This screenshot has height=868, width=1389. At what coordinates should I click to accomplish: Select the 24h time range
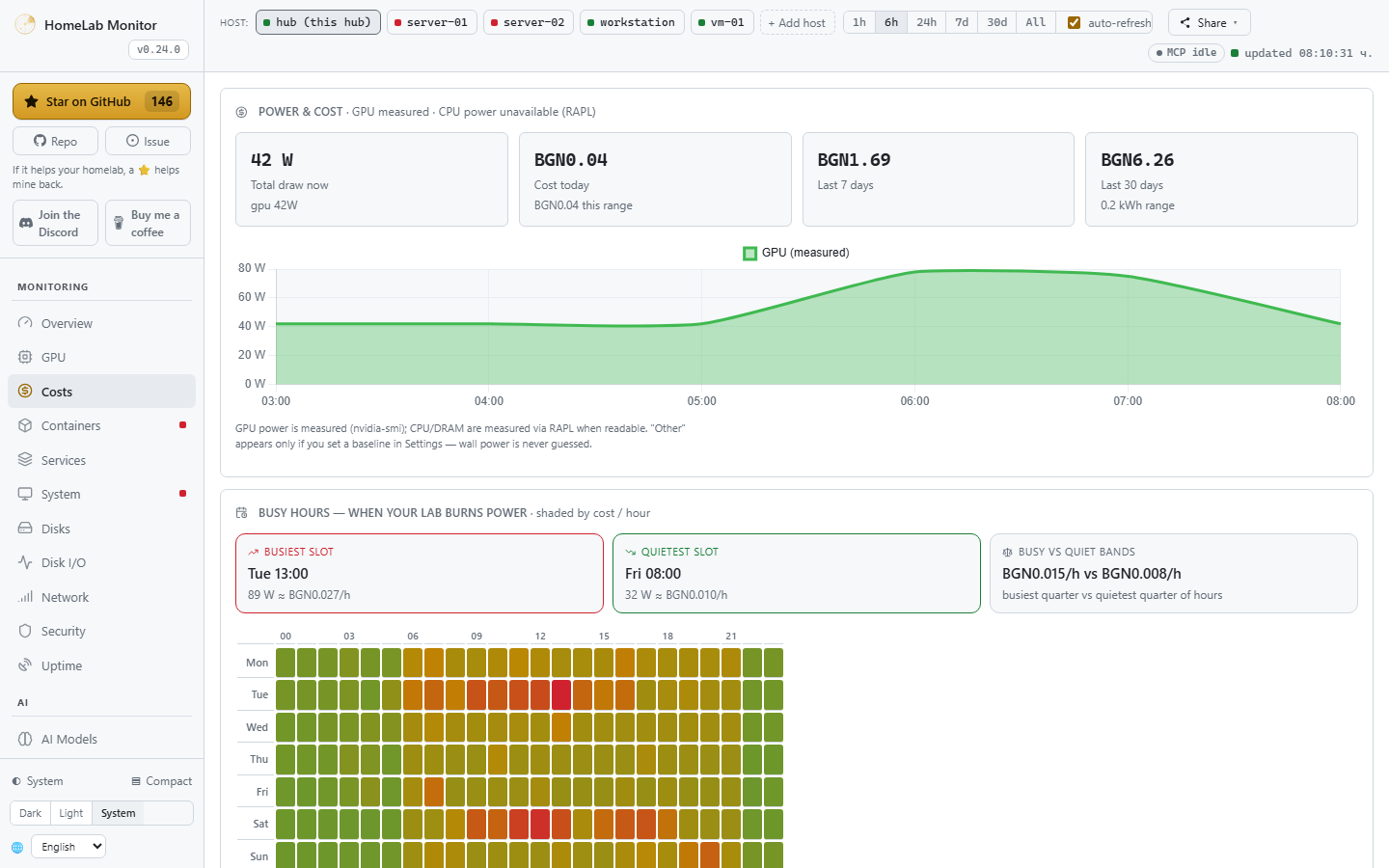(927, 22)
